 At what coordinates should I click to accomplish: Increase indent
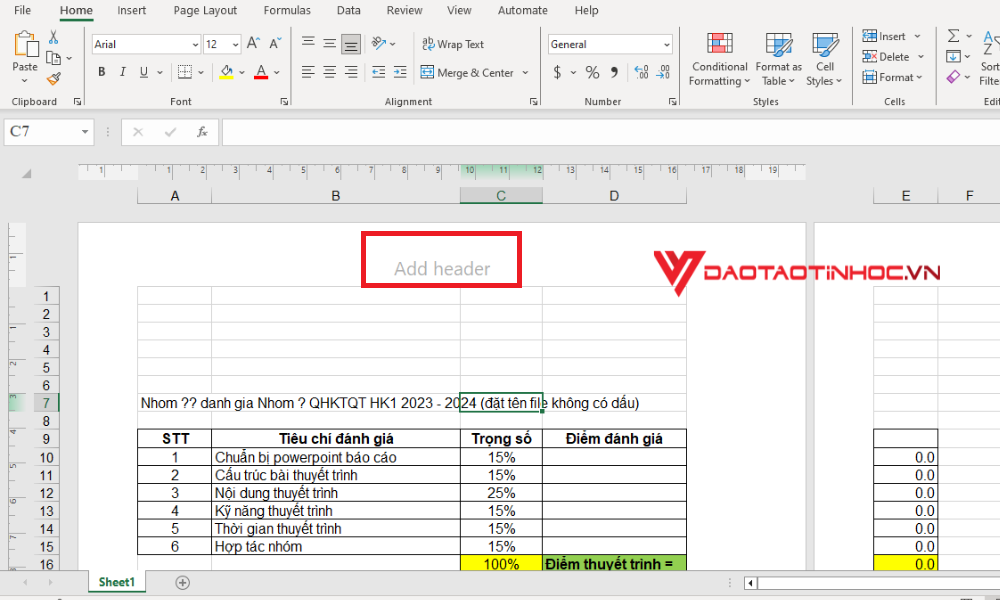(400, 72)
